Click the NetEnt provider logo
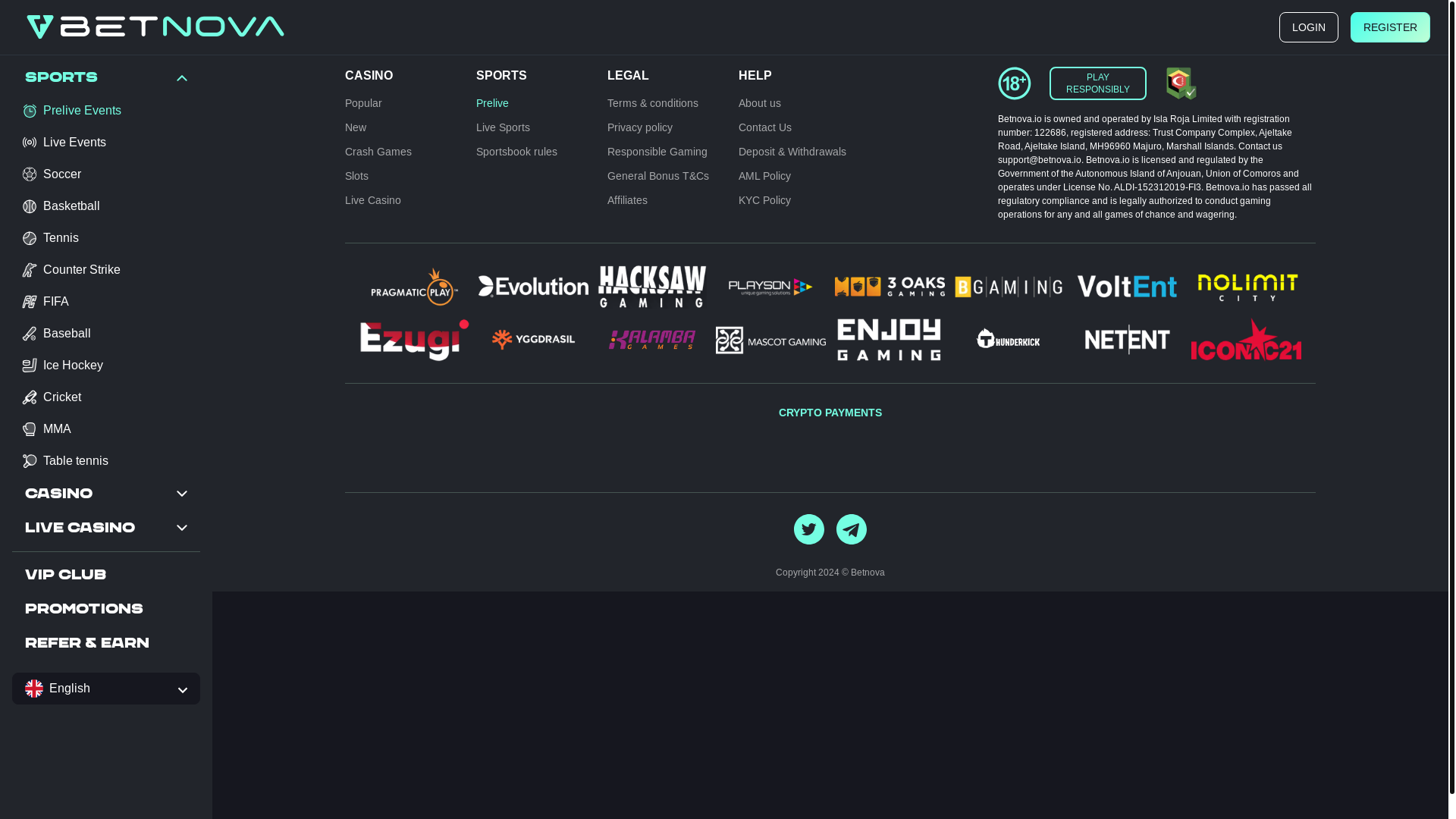 (1127, 340)
